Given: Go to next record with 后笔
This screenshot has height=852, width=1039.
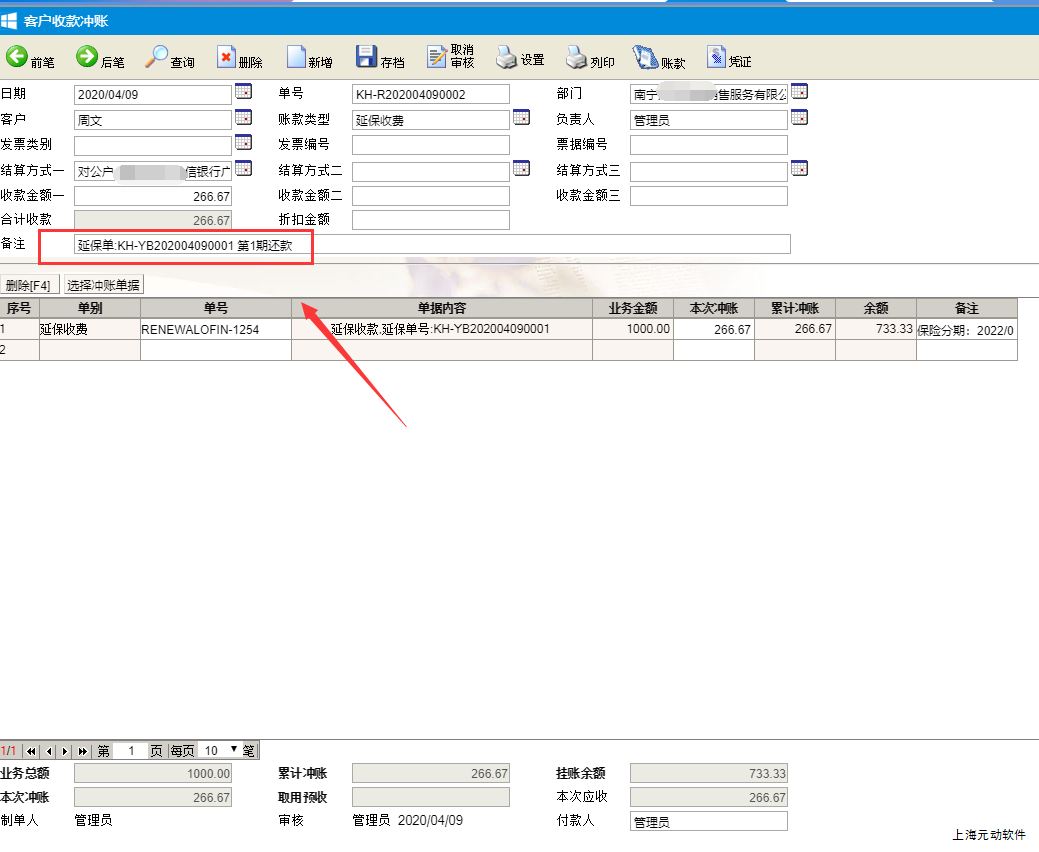Looking at the screenshot, I should click(100, 59).
